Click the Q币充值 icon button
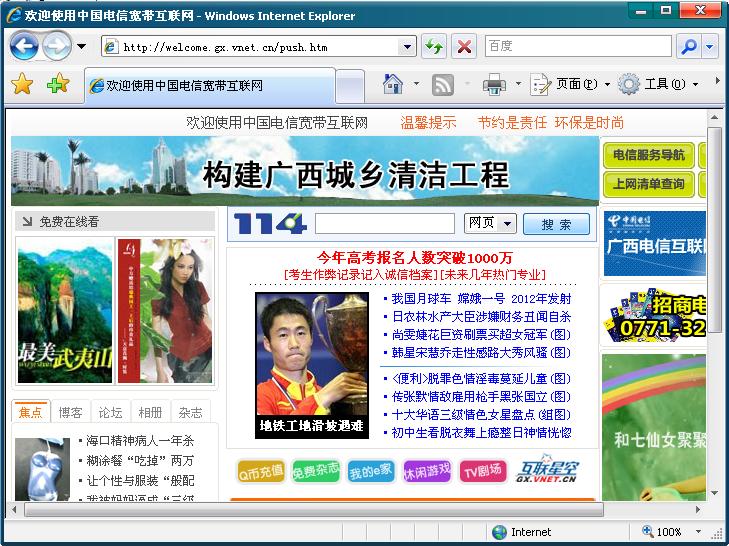This screenshot has height=546, width=729. [260, 472]
